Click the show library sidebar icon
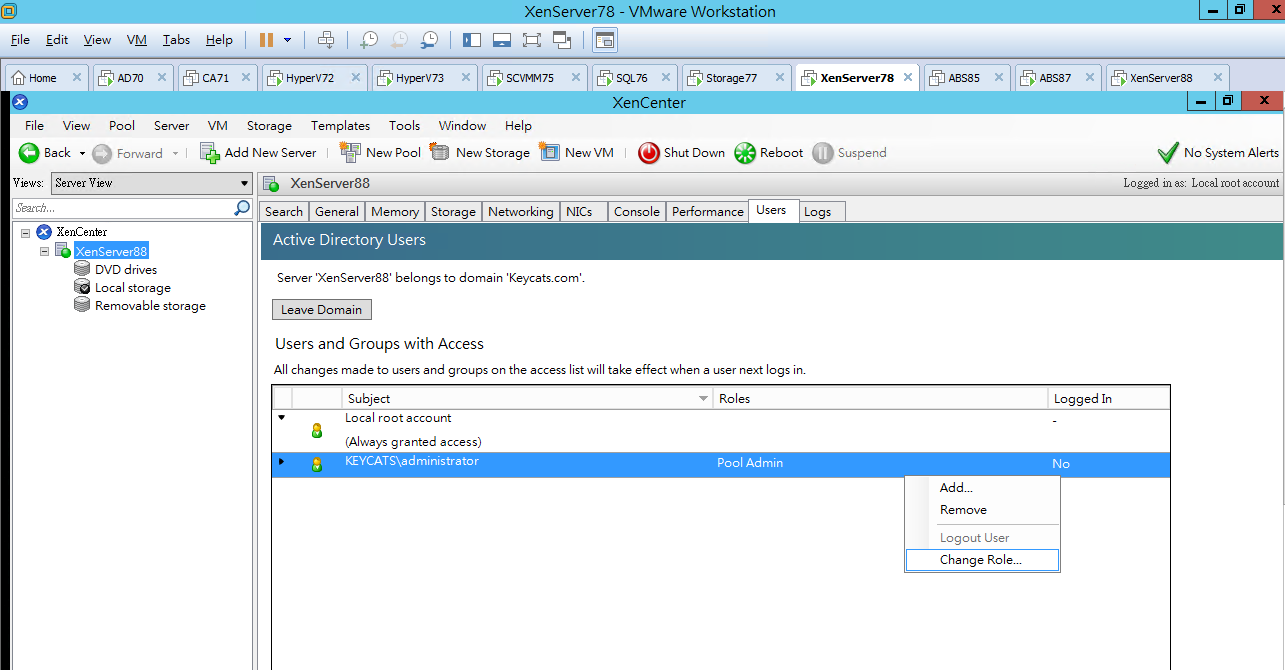Screen dimensions: 1286x670 pyautogui.click(x=472, y=40)
